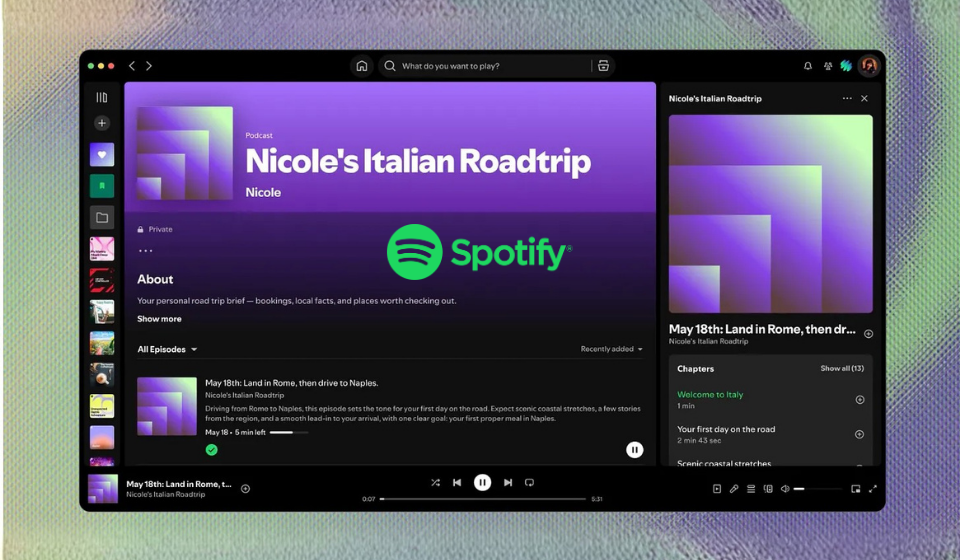Click the now playing bar thumbnail
This screenshot has width=960, height=560.
click(103, 488)
